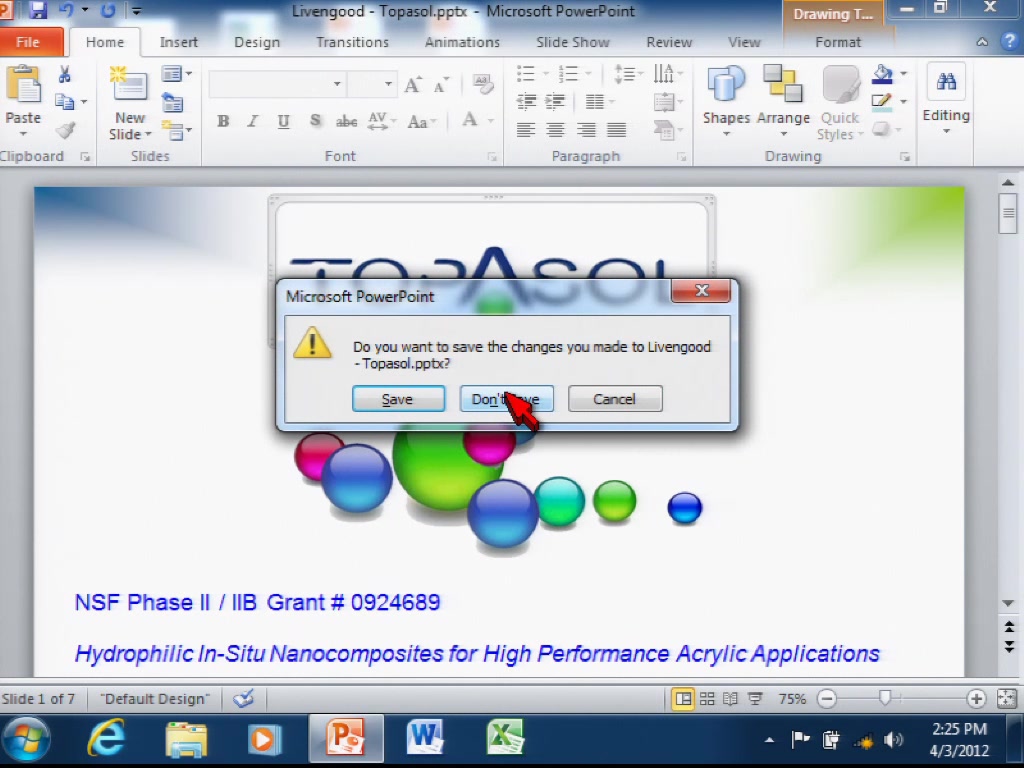Click the Shrink Font icon
Screen dimensions: 1024x768
tap(441, 86)
